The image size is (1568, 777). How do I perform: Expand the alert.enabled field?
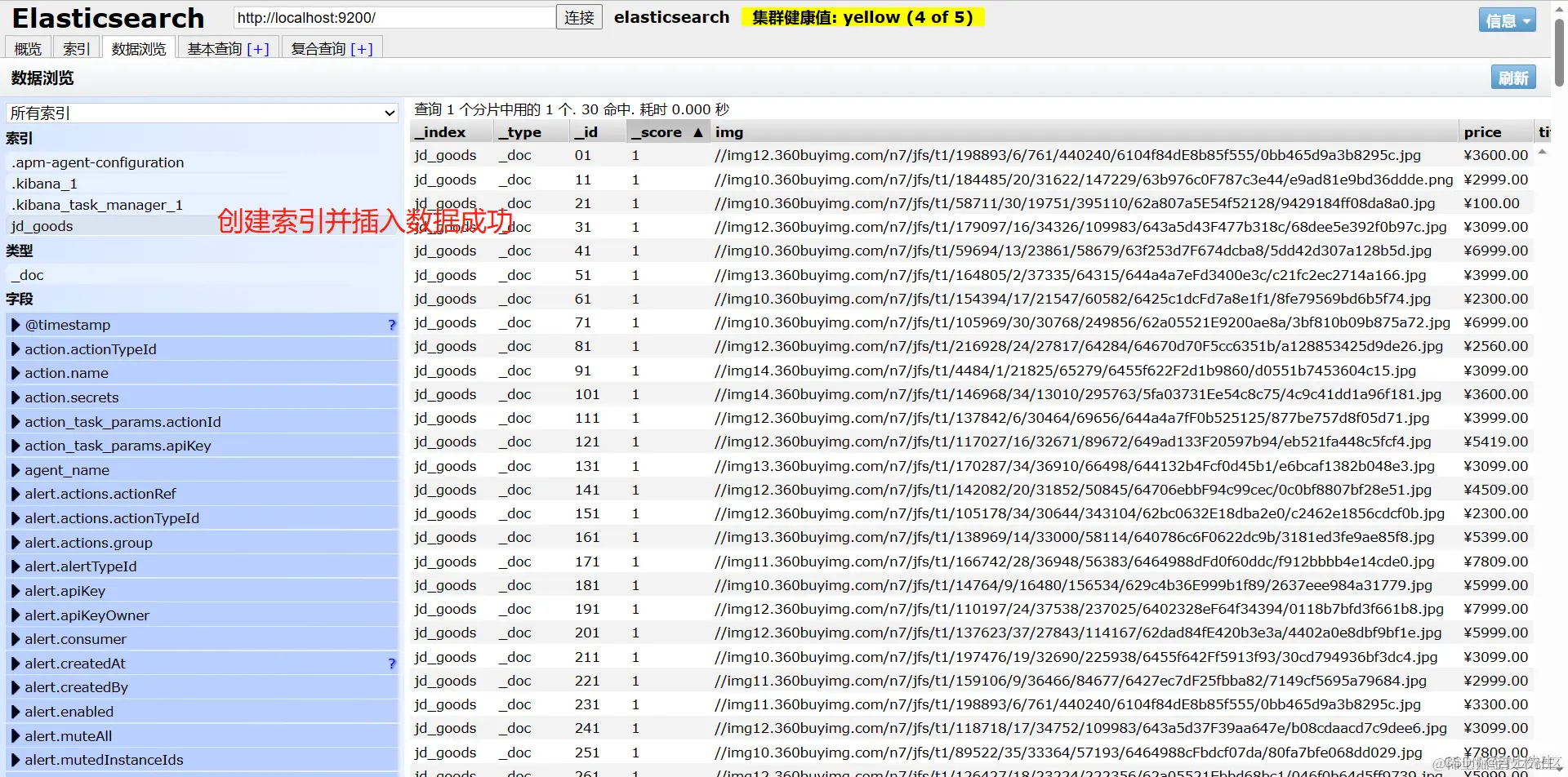pyautogui.click(x=16, y=712)
